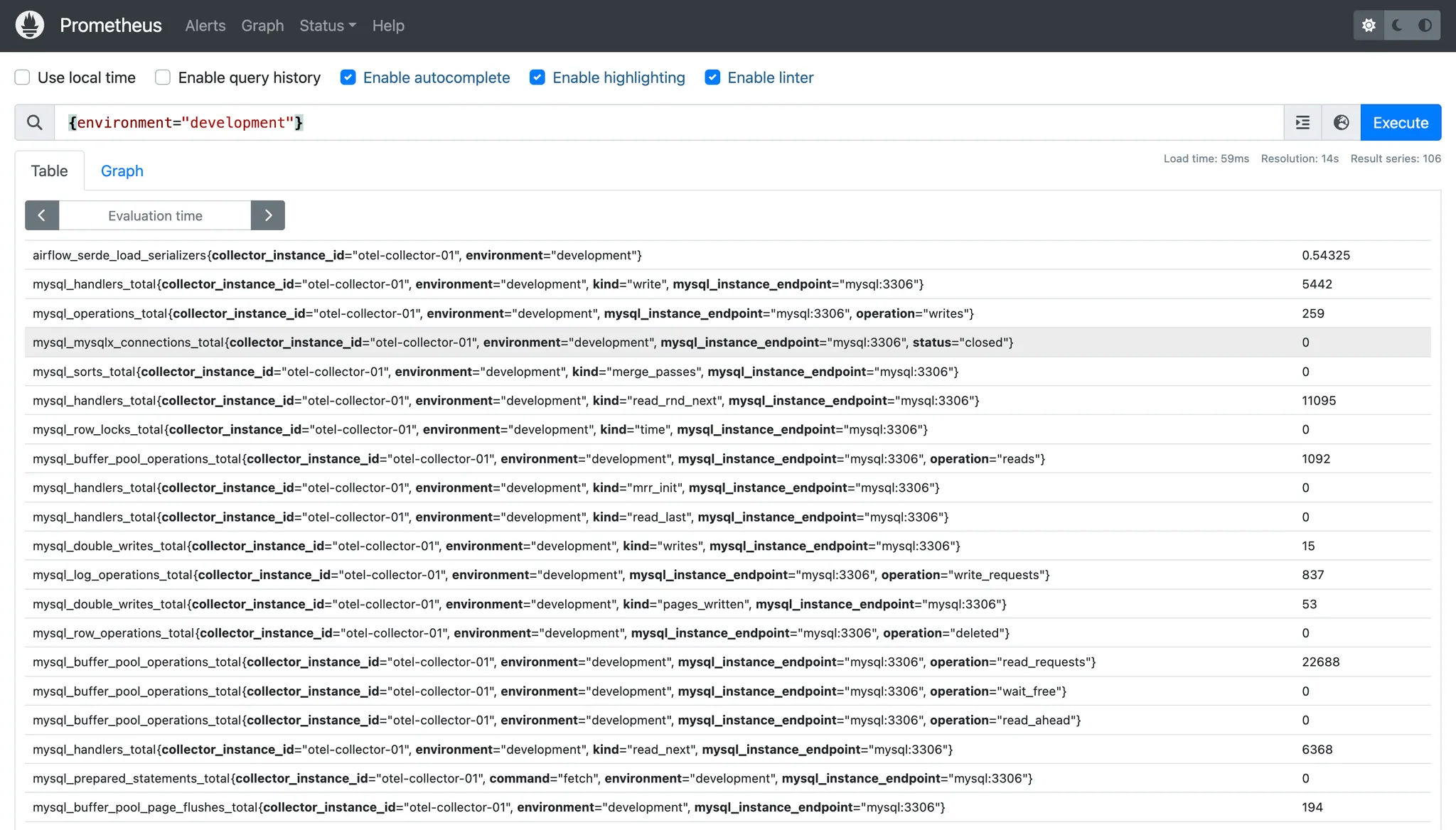Click value 5442 in results
Image resolution: width=1456 pixels, height=830 pixels.
[x=1317, y=284]
